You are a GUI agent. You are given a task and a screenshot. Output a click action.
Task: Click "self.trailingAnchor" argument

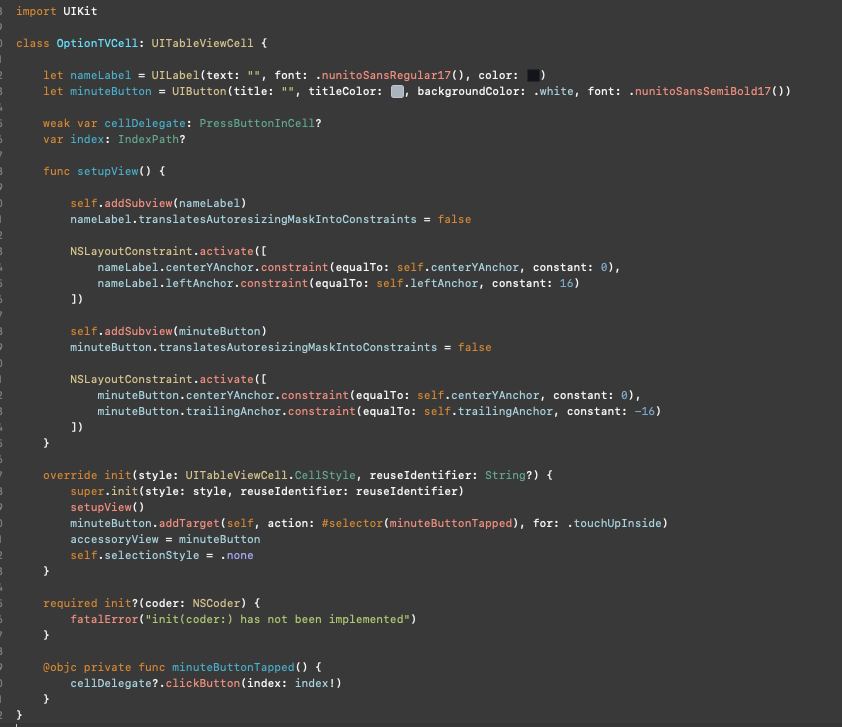click(x=488, y=412)
